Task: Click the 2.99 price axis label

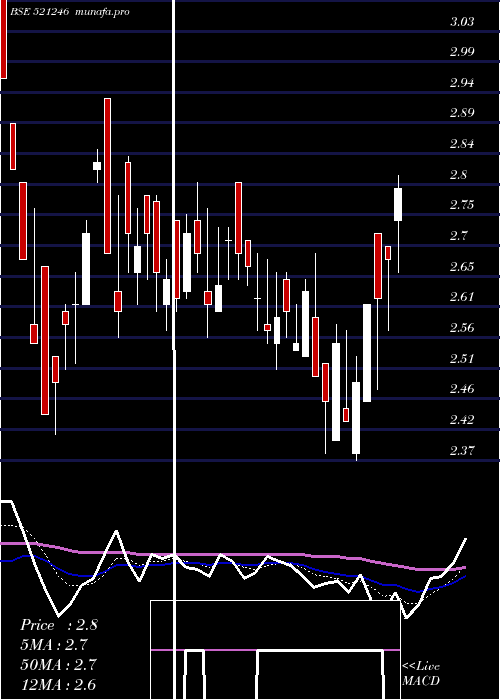Action: pos(462,52)
